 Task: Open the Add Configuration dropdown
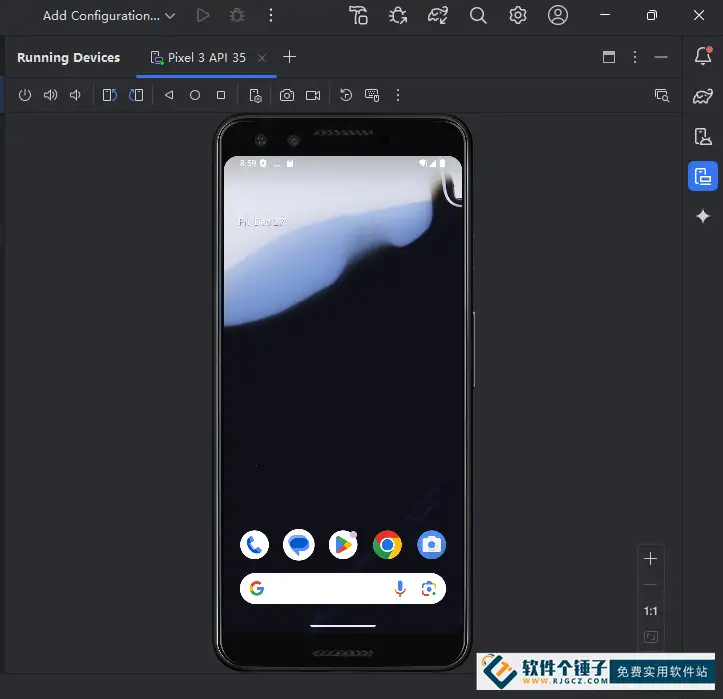109,16
